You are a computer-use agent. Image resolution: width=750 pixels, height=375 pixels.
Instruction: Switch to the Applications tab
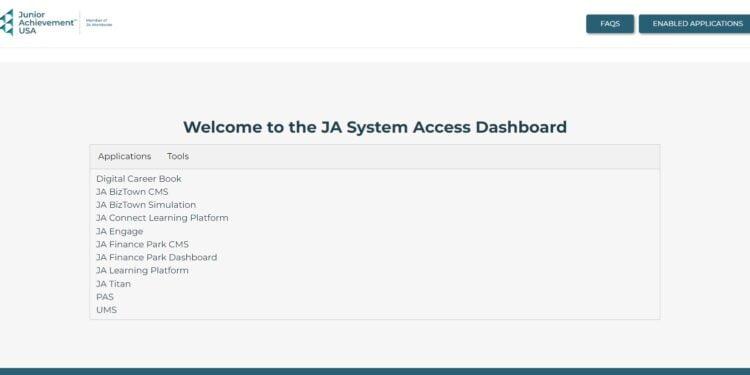(x=124, y=156)
